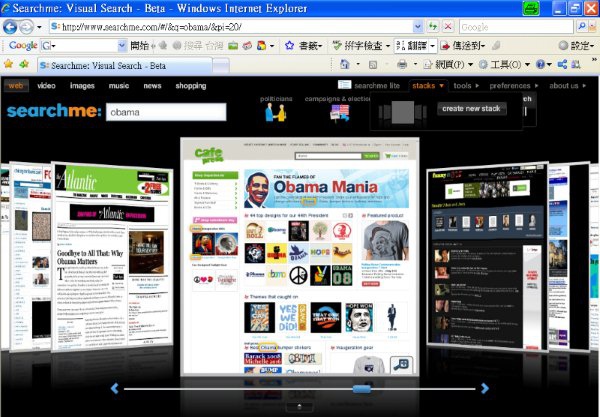The image size is (600, 417).
Task: Open the 工具(O) tools menu
Action: pos(504,65)
